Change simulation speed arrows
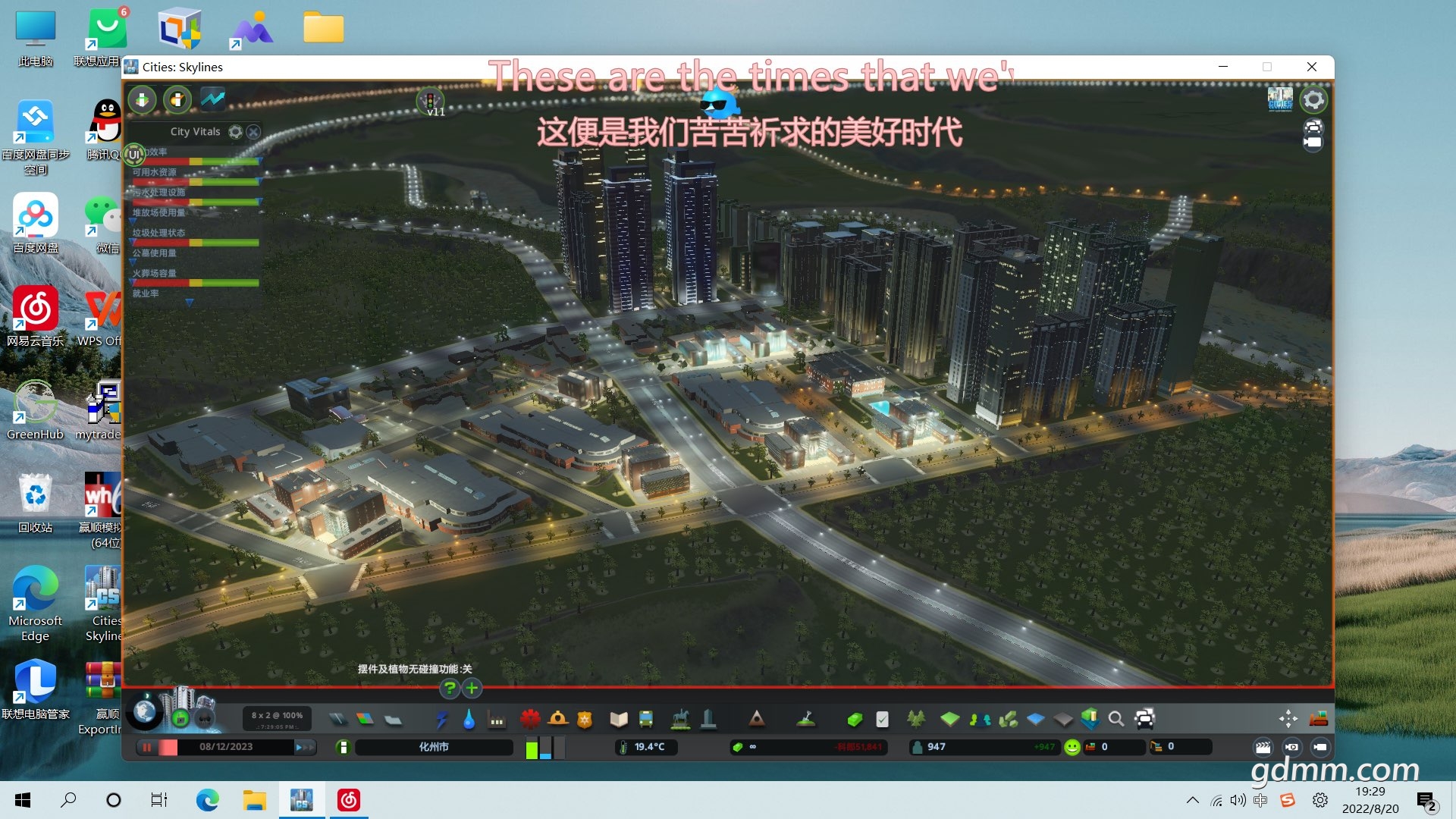Viewport: 1456px width, 819px height. point(305,747)
